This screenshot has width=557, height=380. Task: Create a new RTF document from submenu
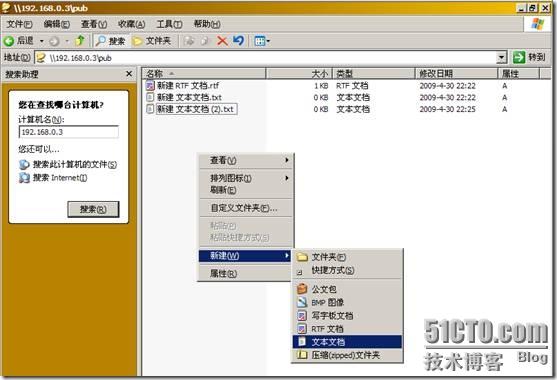point(347,329)
